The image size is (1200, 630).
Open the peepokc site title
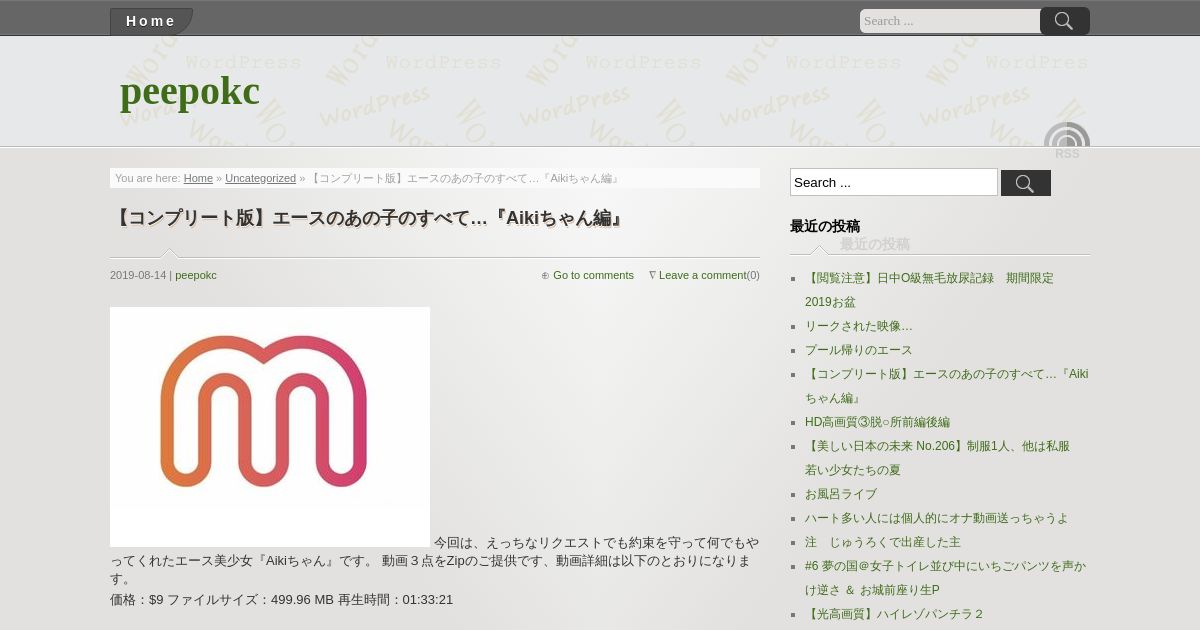pos(190,91)
